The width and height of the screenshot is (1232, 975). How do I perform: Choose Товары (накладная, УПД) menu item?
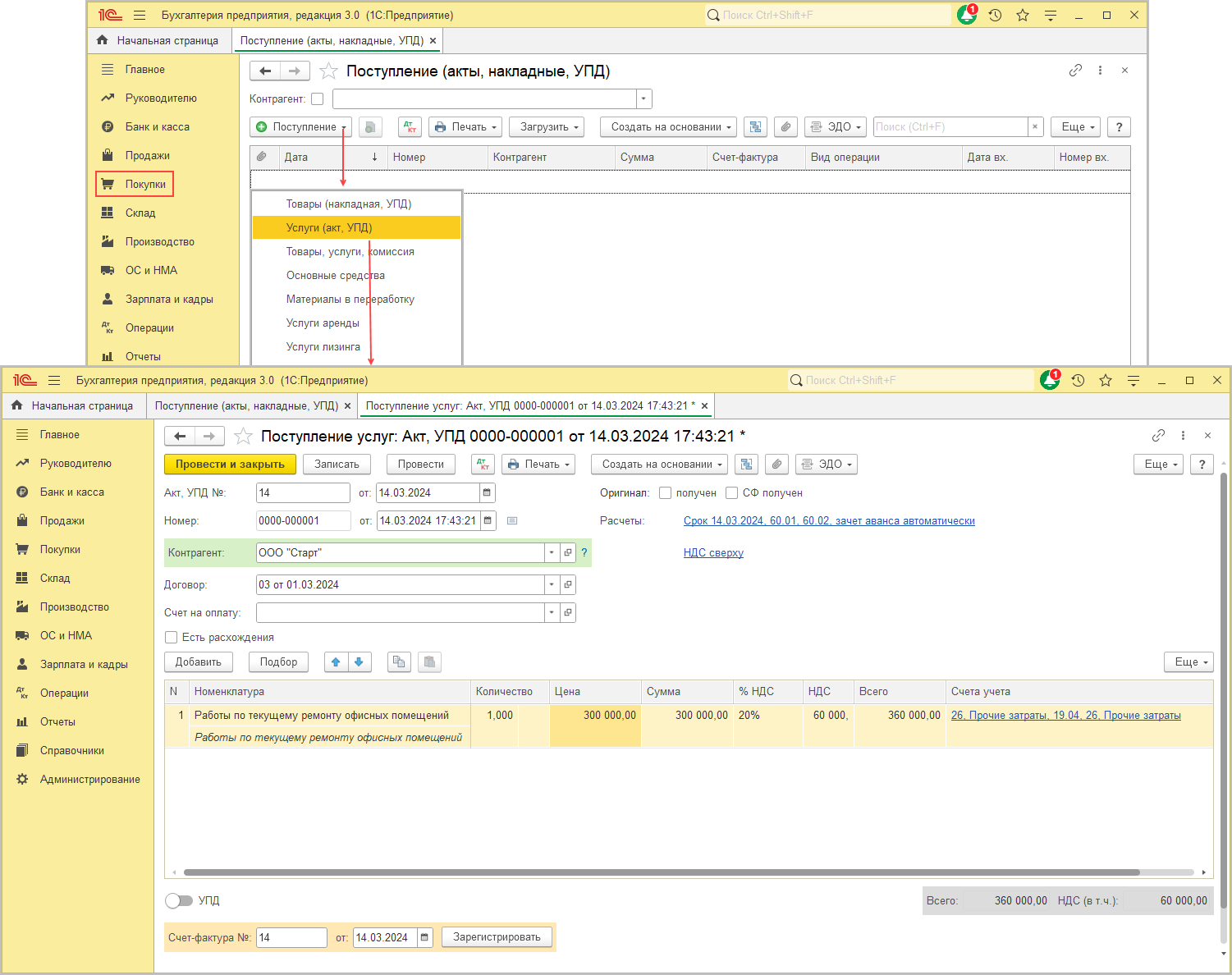(356, 204)
